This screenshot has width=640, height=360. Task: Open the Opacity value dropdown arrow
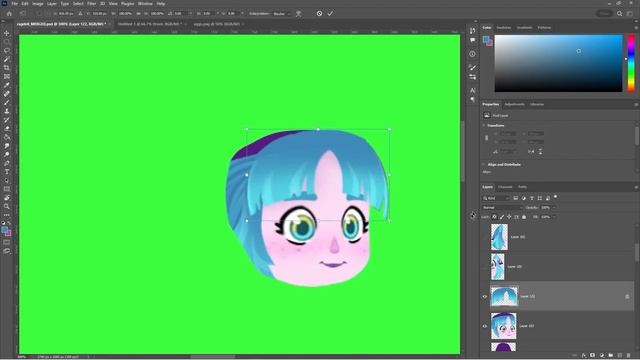pyautogui.click(x=554, y=208)
